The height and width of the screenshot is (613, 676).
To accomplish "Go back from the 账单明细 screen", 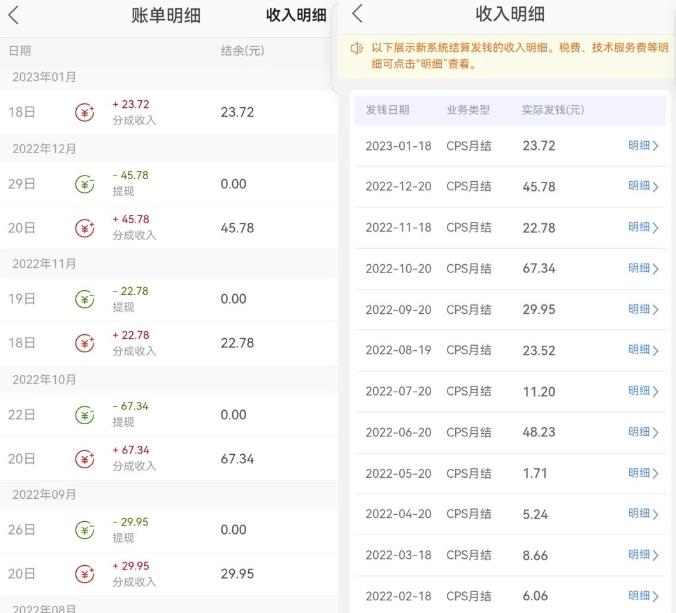I will coord(13,15).
